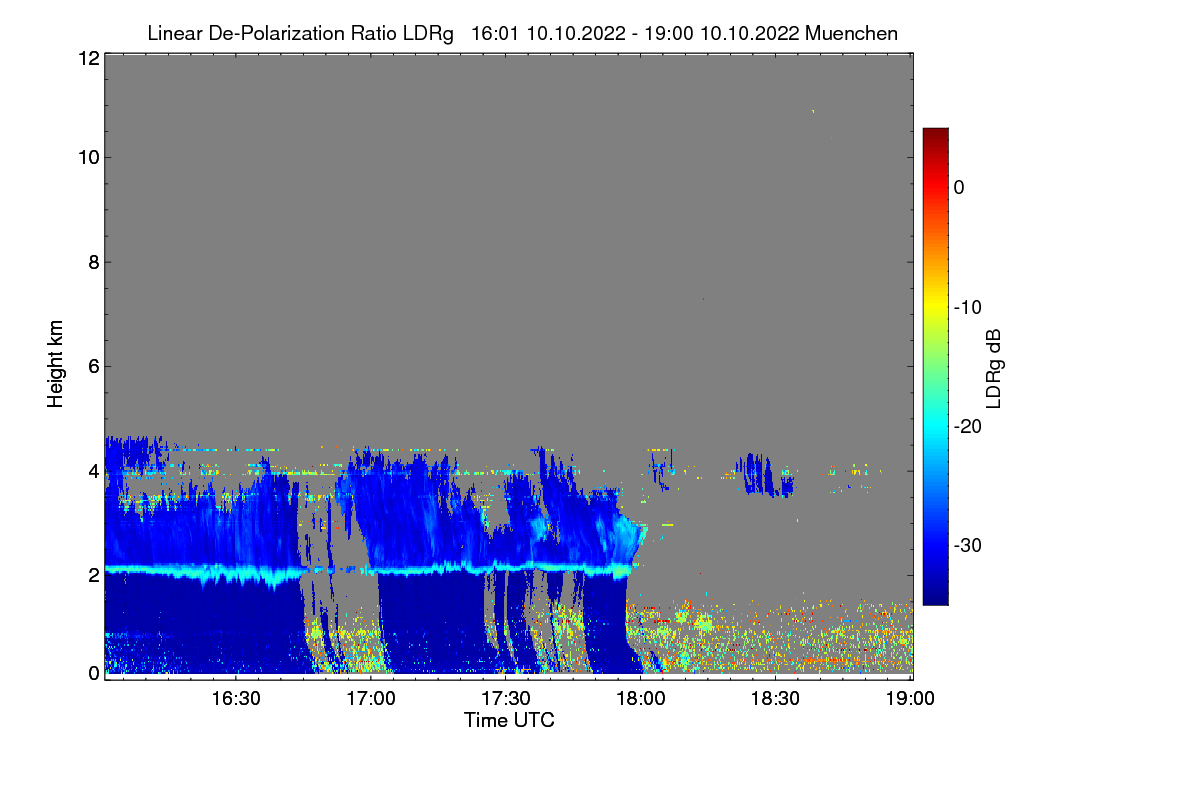Click the small isolated cloud patch near 18:25
The image size is (1200, 800).
[763, 475]
